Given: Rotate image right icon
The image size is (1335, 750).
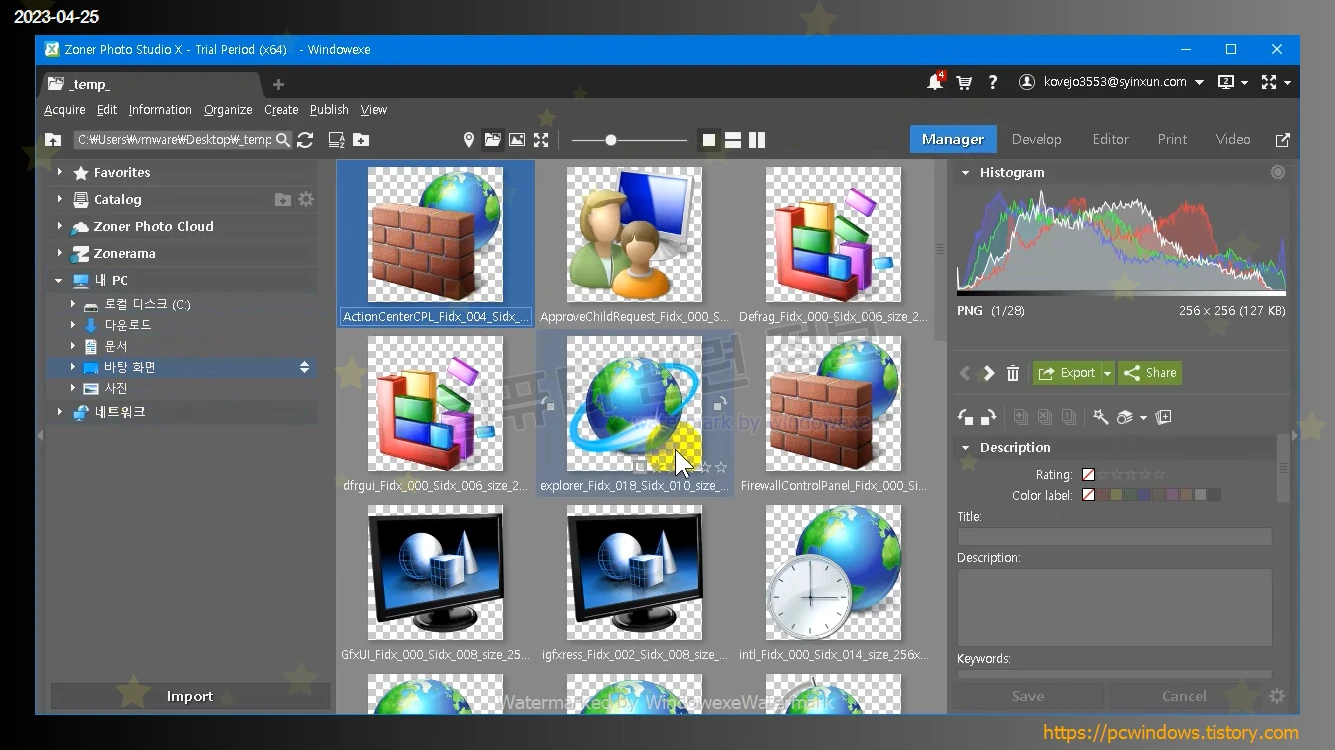Looking at the screenshot, I should (x=988, y=417).
